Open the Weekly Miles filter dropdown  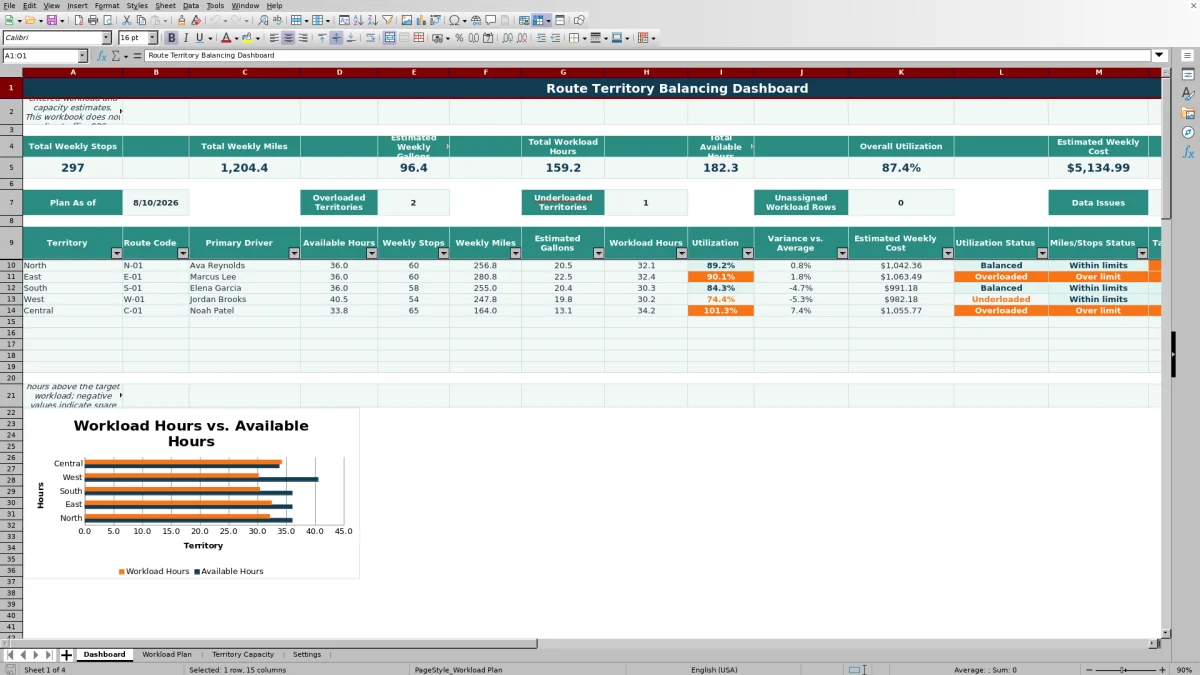click(x=514, y=254)
